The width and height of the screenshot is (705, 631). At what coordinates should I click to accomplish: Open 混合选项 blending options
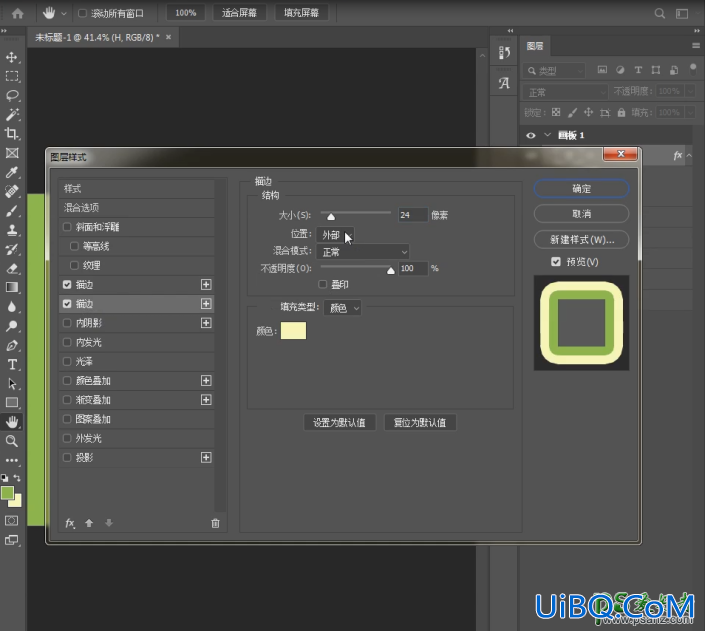coord(137,208)
